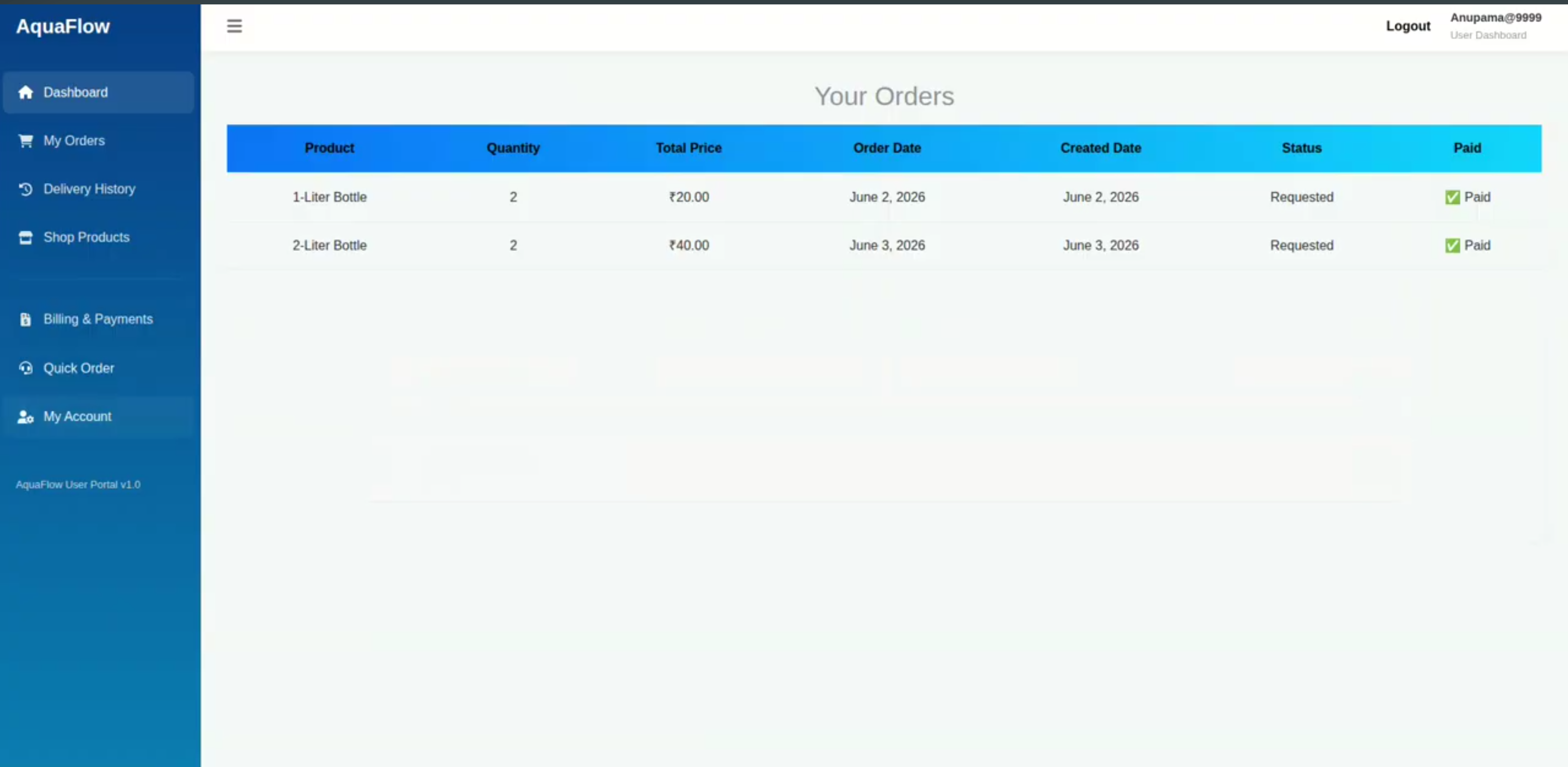The height and width of the screenshot is (767, 1568).
Task: Select the 2-Liter Bottle product cell
Action: (329, 246)
